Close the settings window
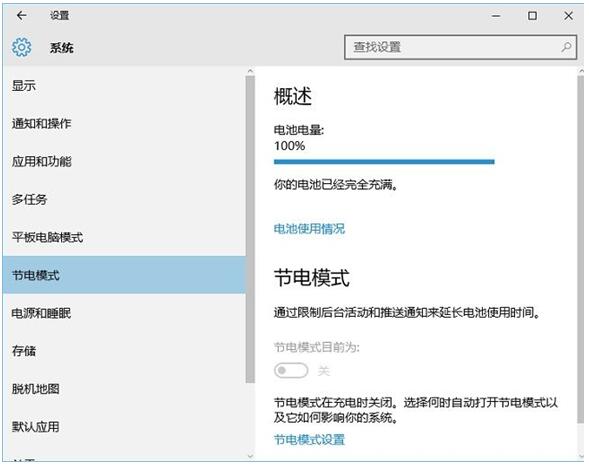 tap(568, 16)
